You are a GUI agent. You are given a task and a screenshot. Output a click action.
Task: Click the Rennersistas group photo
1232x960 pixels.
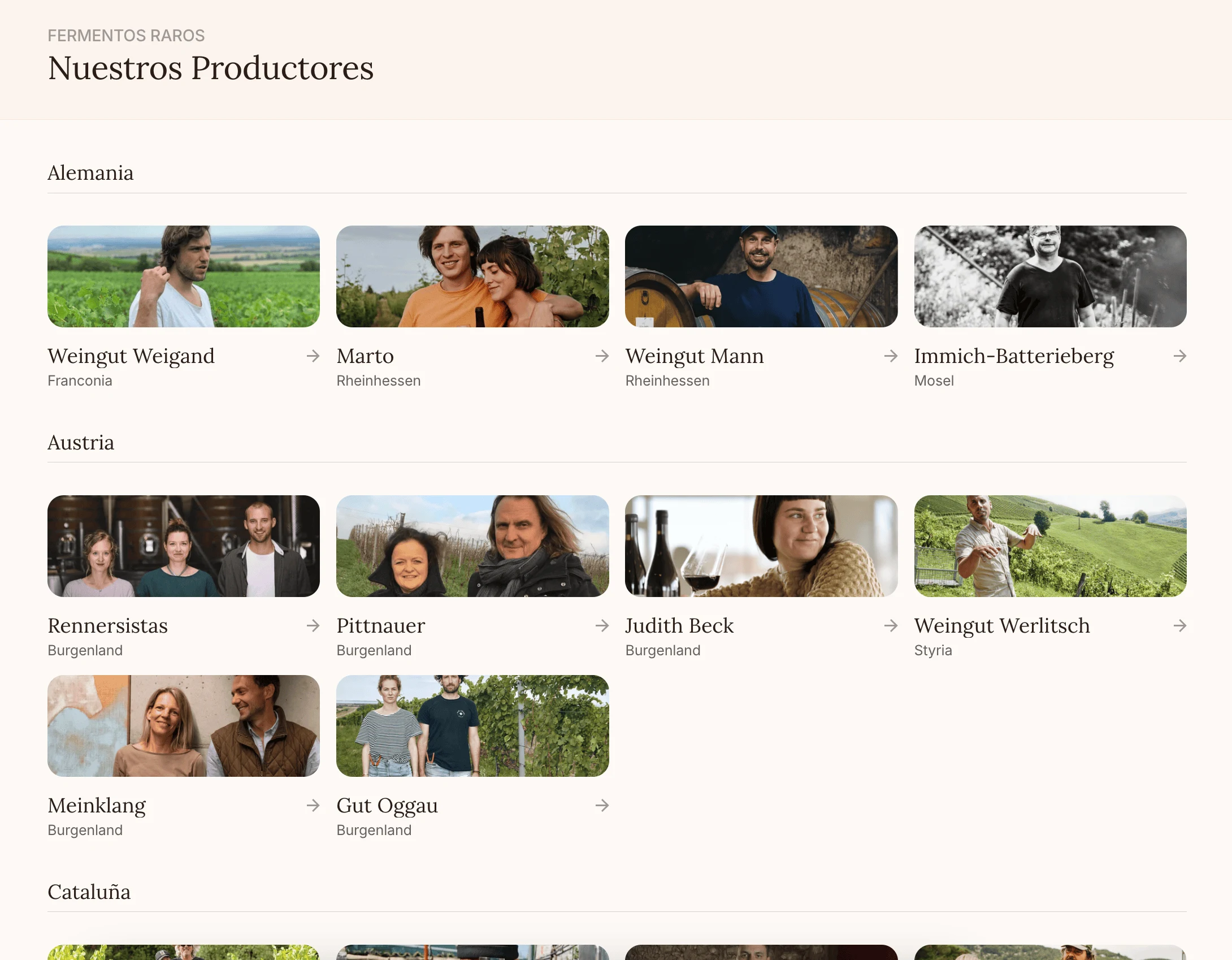184,546
